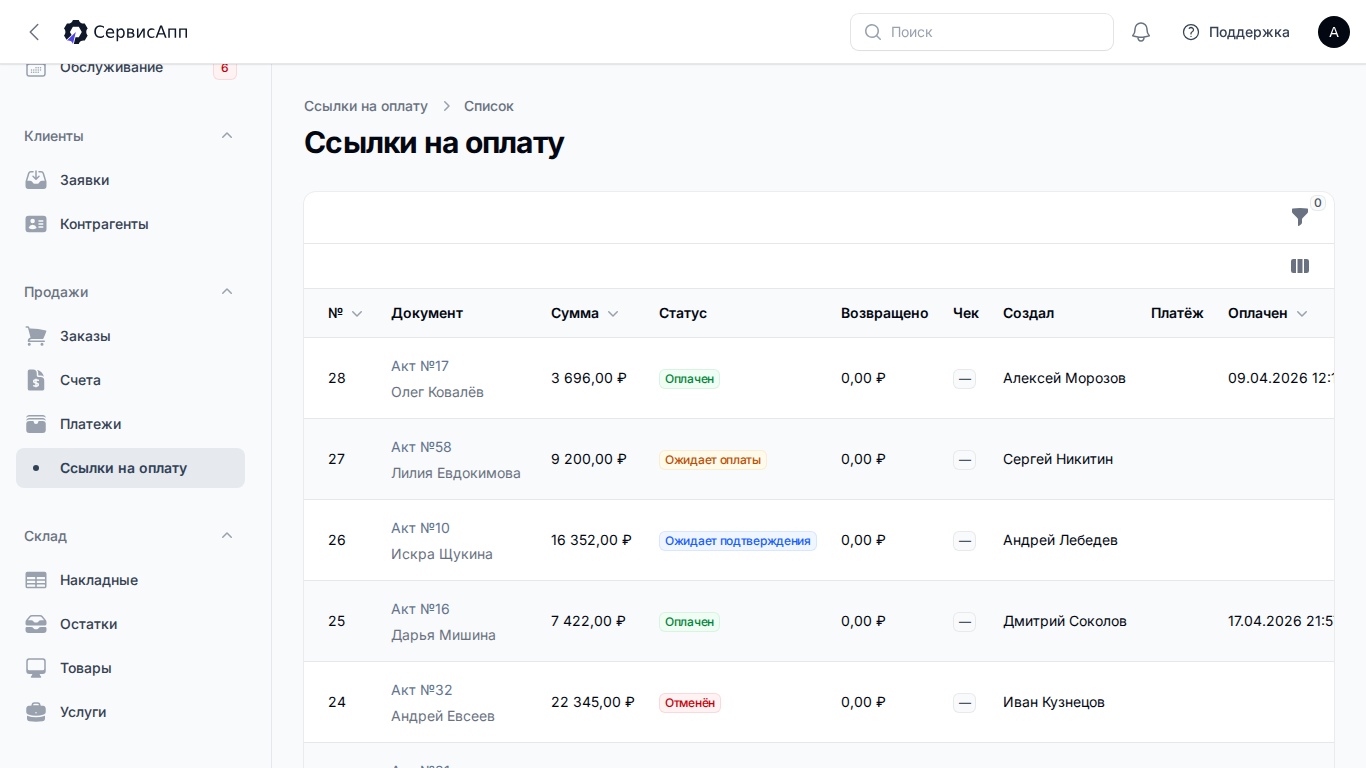Toggle table columns icon
Image resolution: width=1366 pixels, height=768 pixels.
click(1300, 266)
